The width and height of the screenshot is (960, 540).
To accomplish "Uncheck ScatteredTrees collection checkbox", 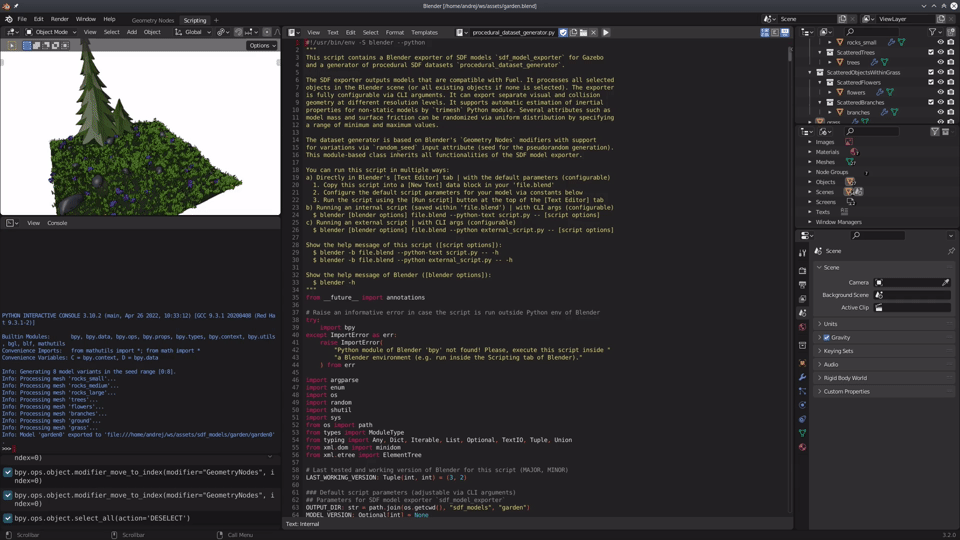I will click(x=931, y=53).
